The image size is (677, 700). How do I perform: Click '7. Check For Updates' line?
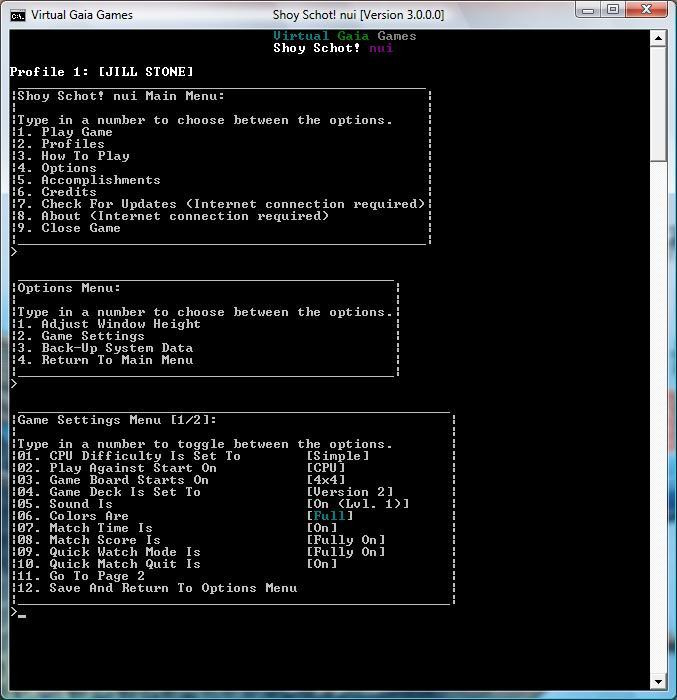click(x=221, y=204)
